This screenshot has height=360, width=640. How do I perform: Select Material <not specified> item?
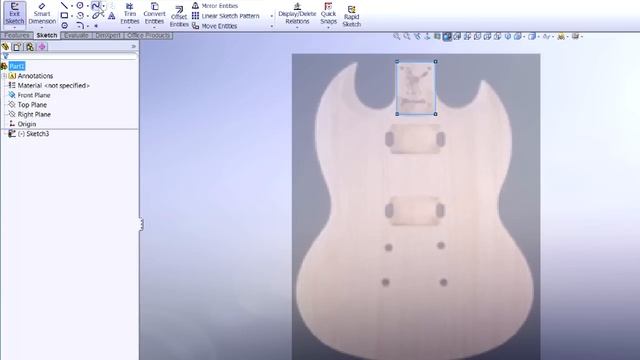pyautogui.click(x=53, y=85)
